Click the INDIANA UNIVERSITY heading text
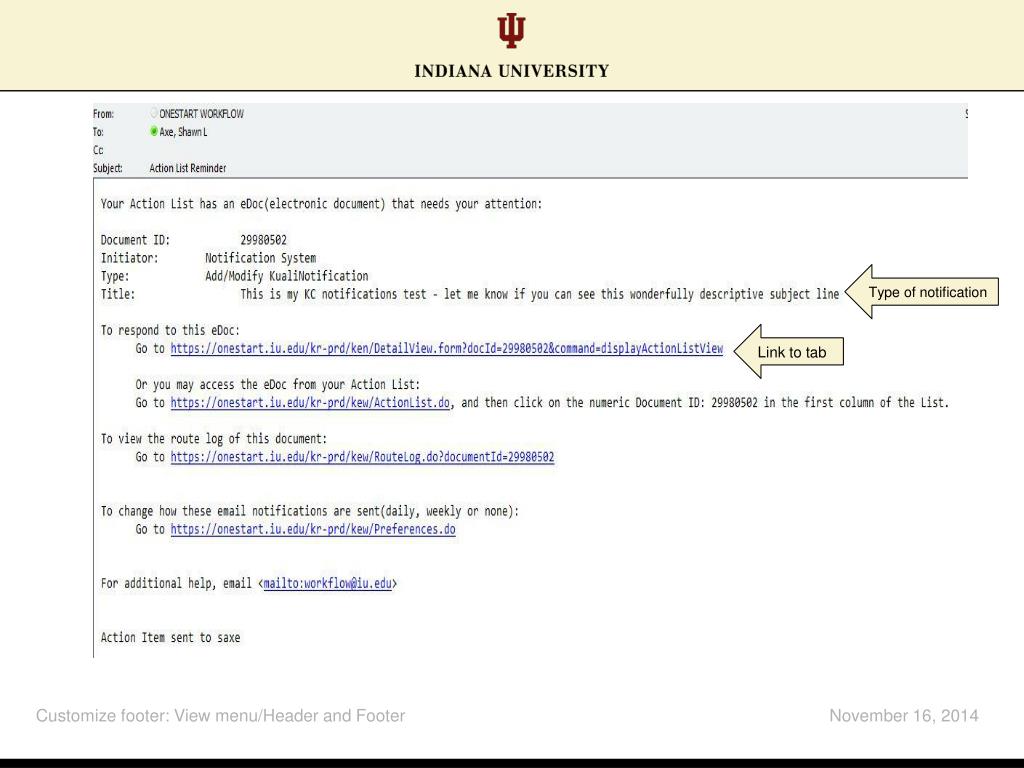This screenshot has height=768, width=1024. tap(511, 71)
